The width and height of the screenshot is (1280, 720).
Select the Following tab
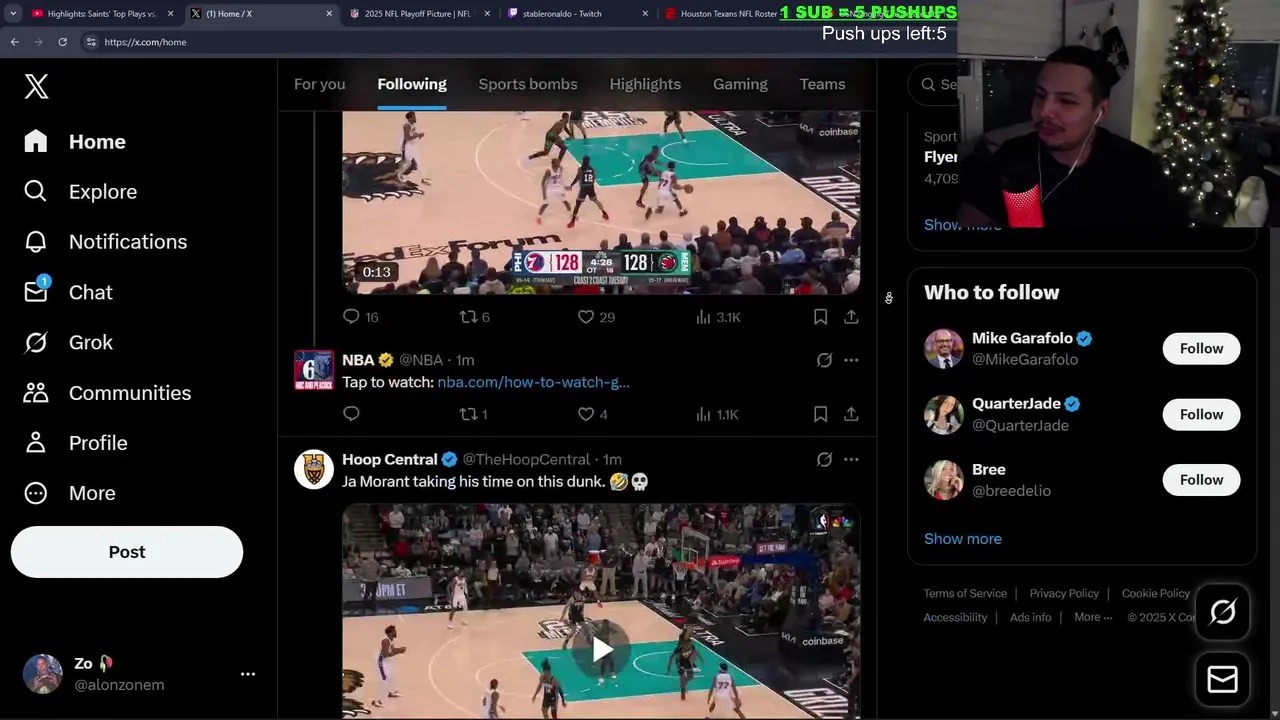coord(412,84)
